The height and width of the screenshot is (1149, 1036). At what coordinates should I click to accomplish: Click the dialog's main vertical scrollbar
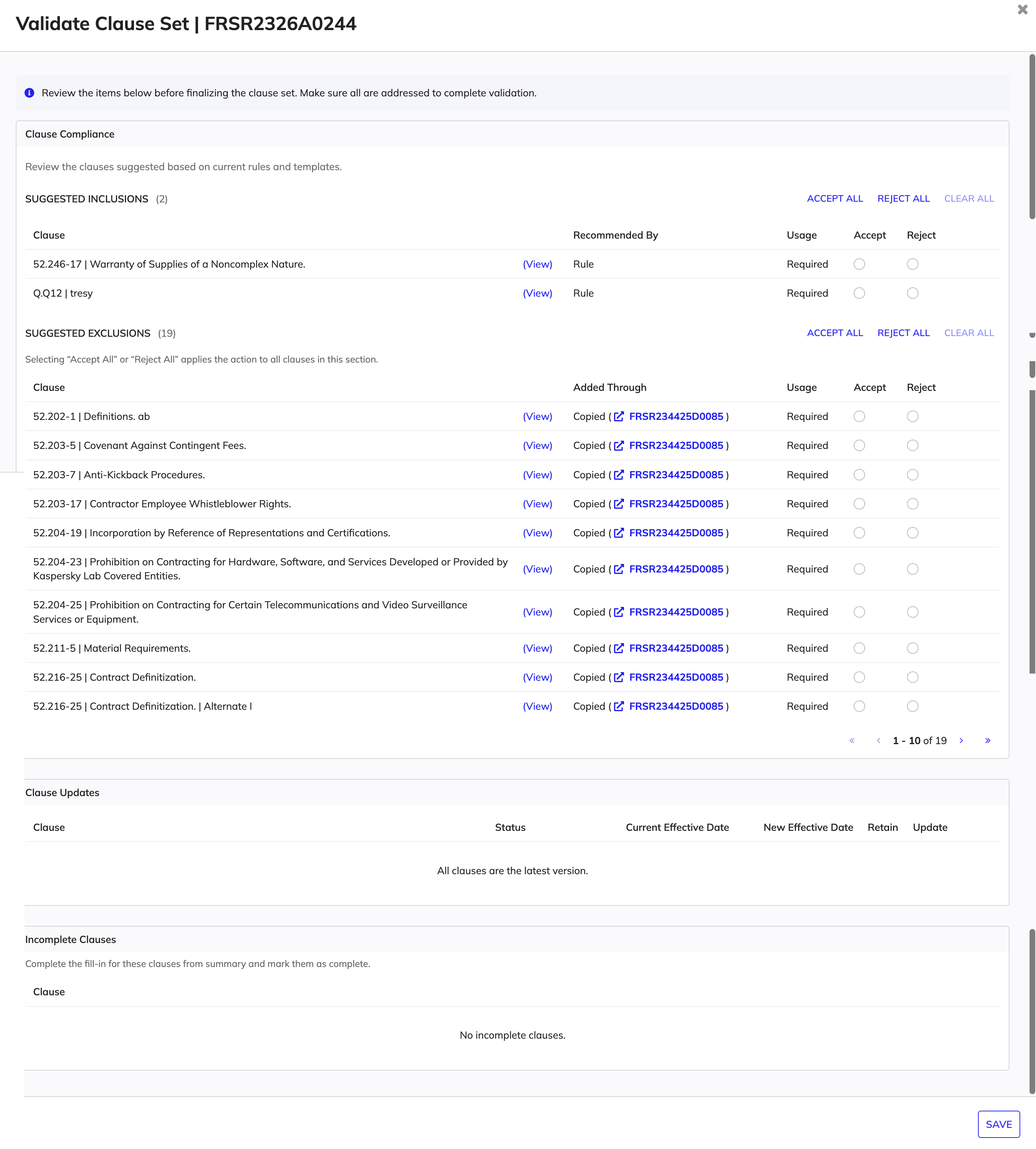1032,137
